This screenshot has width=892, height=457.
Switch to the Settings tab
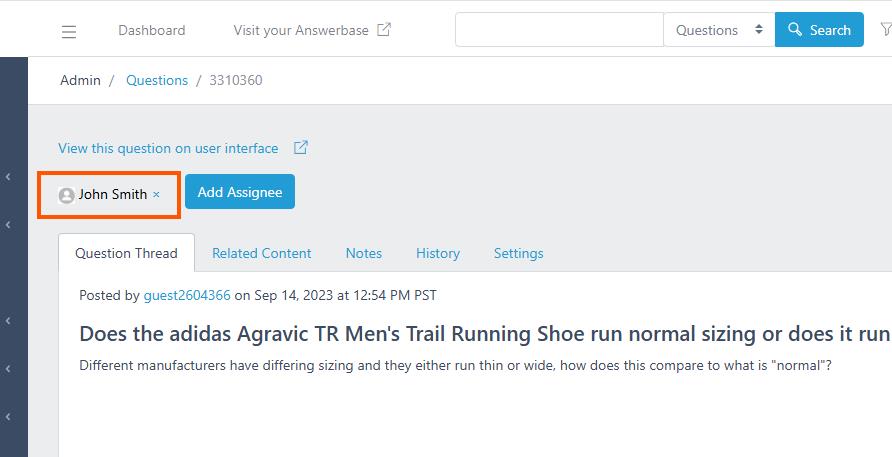point(518,253)
